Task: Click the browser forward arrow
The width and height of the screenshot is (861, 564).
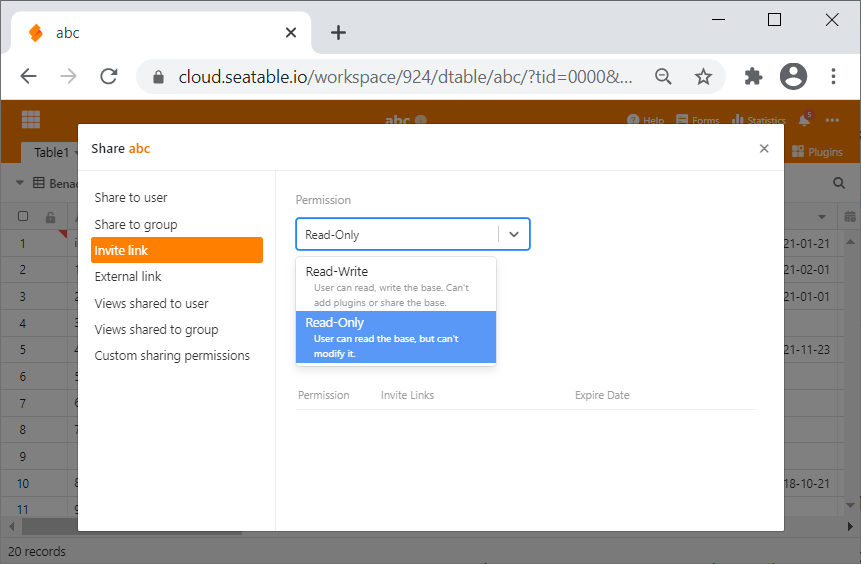Action: (69, 76)
